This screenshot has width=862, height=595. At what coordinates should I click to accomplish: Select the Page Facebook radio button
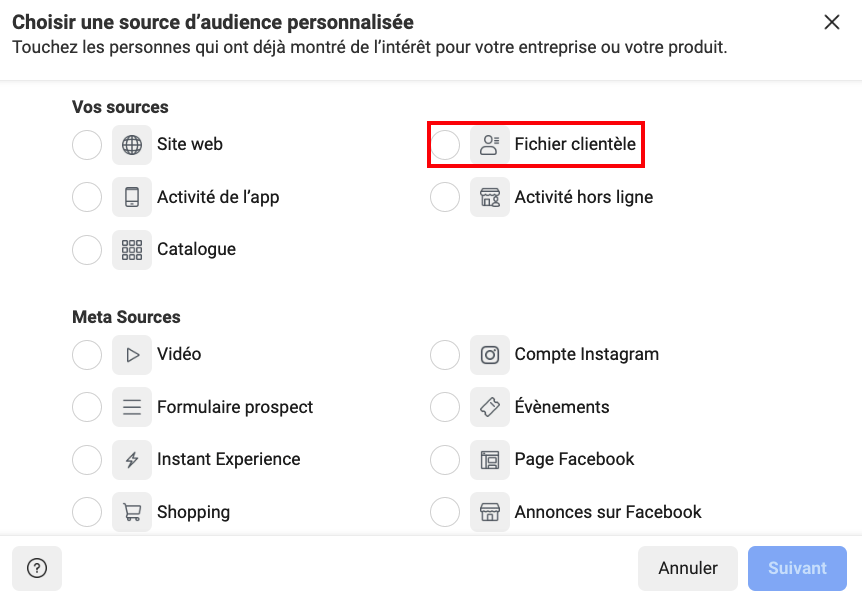445,460
